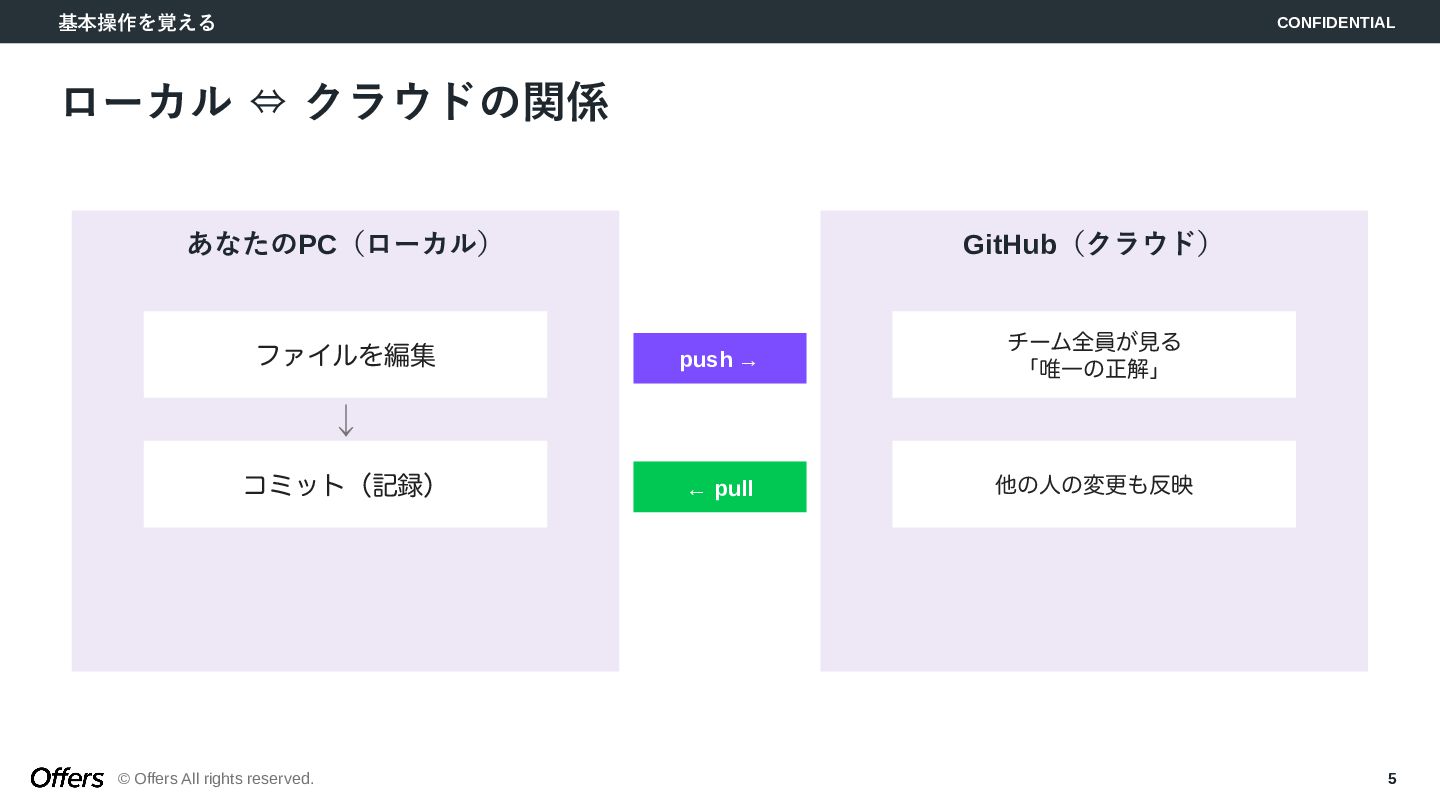The image size is (1440, 810).
Task: Click the チーム全員が見る「唯一の正解」 box
Action: [1094, 355]
